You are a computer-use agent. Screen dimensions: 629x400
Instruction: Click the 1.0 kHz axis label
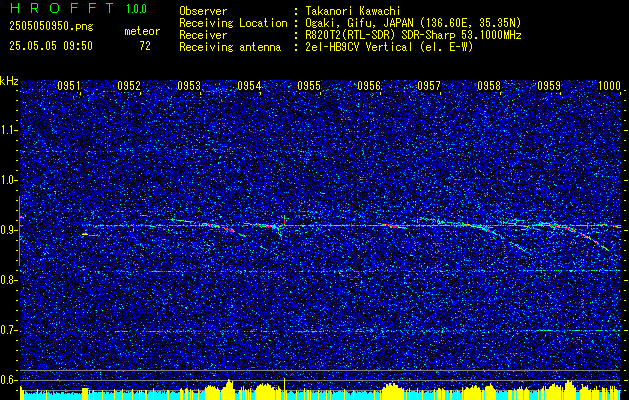tap(8, 181)
